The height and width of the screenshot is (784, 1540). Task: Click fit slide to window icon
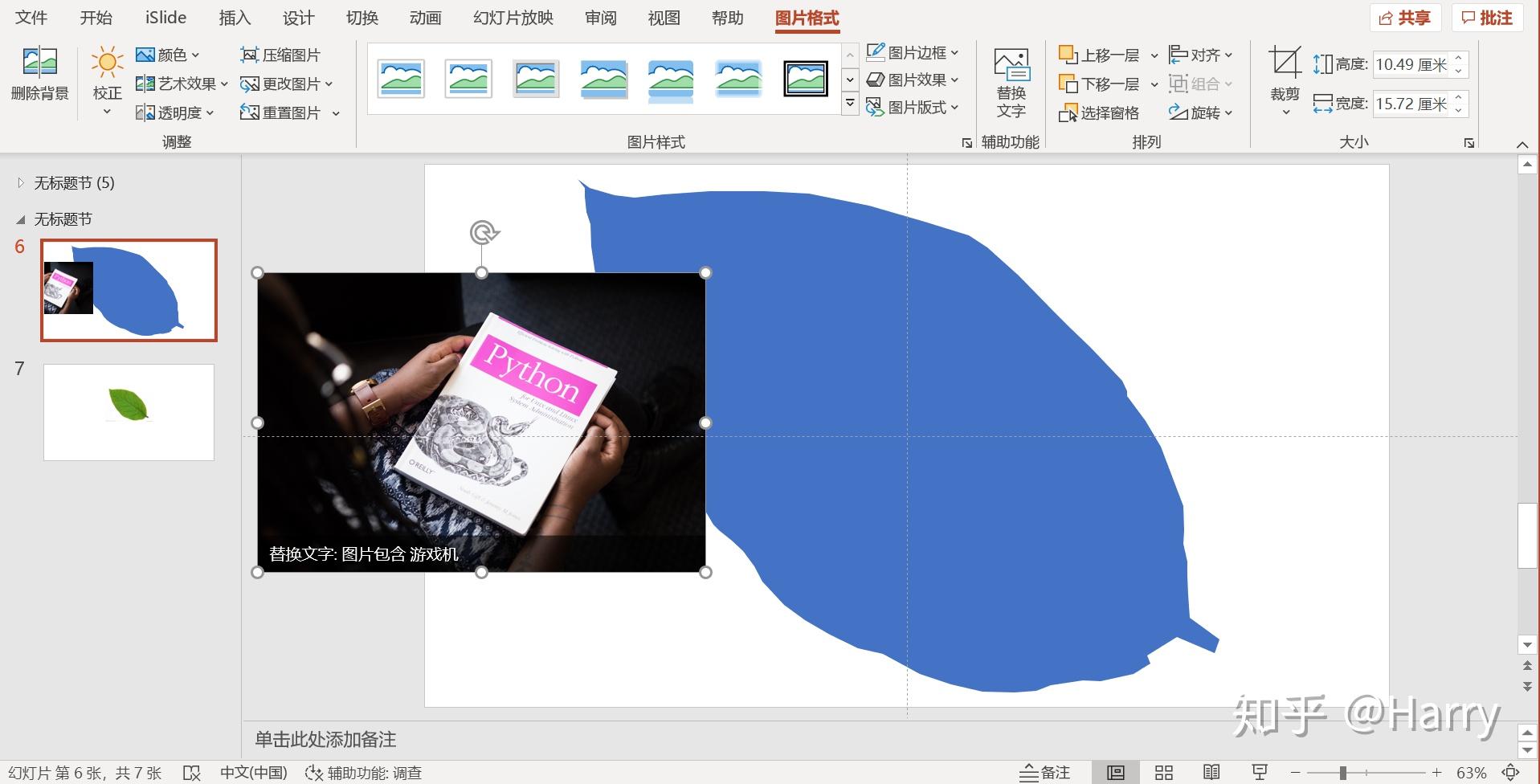[1511, 773]
